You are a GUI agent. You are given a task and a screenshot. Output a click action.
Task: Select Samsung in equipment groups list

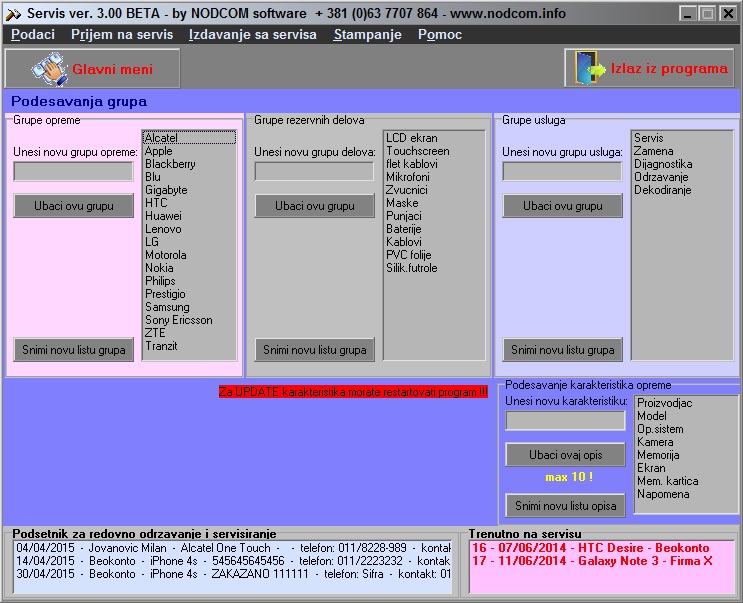click(189, 307)
